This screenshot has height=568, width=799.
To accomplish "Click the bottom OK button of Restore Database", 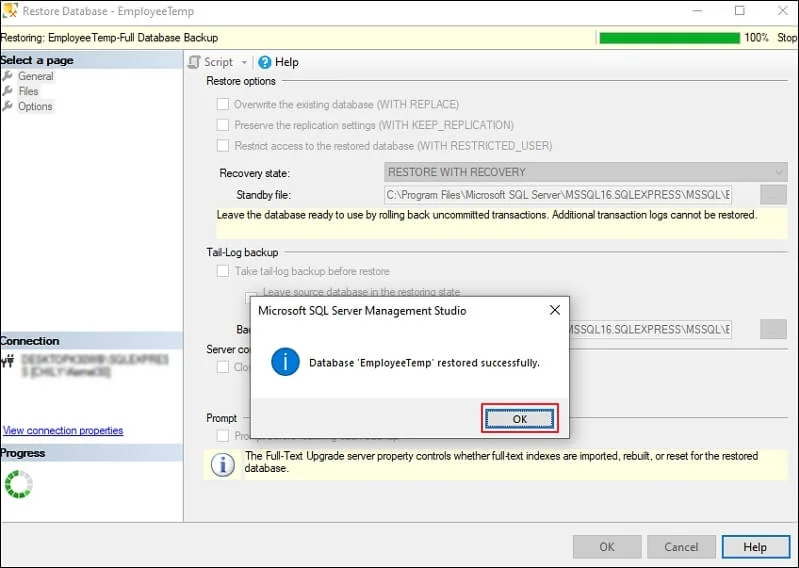I will [x=607, y=547].
